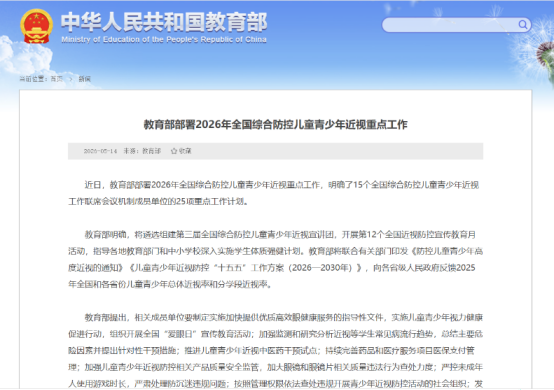Click the Ministry of Education English subtitle

point(164,39)
